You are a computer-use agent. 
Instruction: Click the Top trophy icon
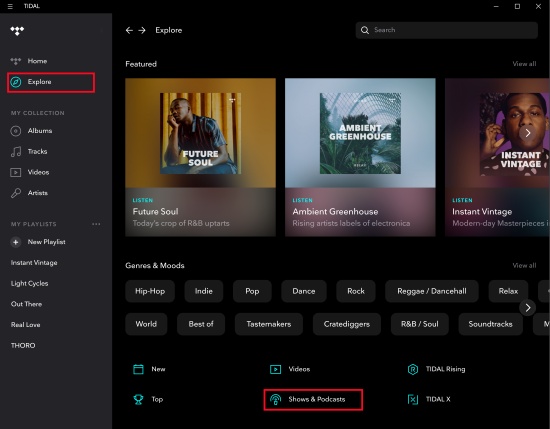[138, 399]
